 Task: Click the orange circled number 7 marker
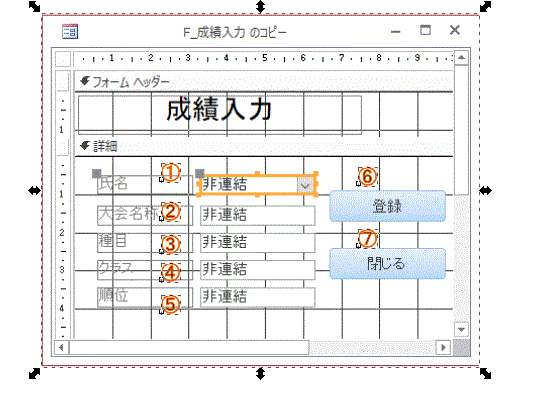pyautogui.click(x=367, y=238)
